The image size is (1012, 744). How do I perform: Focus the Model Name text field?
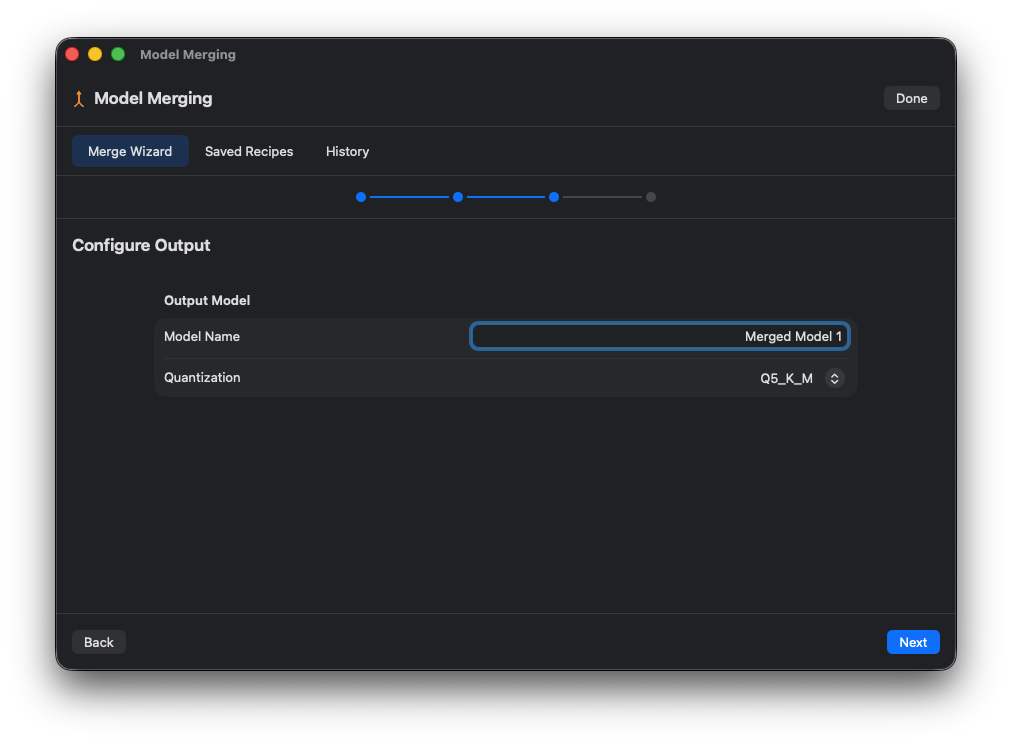click(660, 337)
